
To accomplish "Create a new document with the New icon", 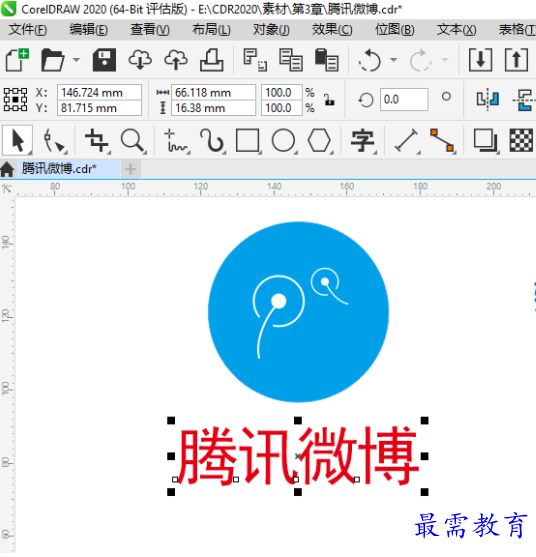I will pyautogui.click(x=17, y=60).
